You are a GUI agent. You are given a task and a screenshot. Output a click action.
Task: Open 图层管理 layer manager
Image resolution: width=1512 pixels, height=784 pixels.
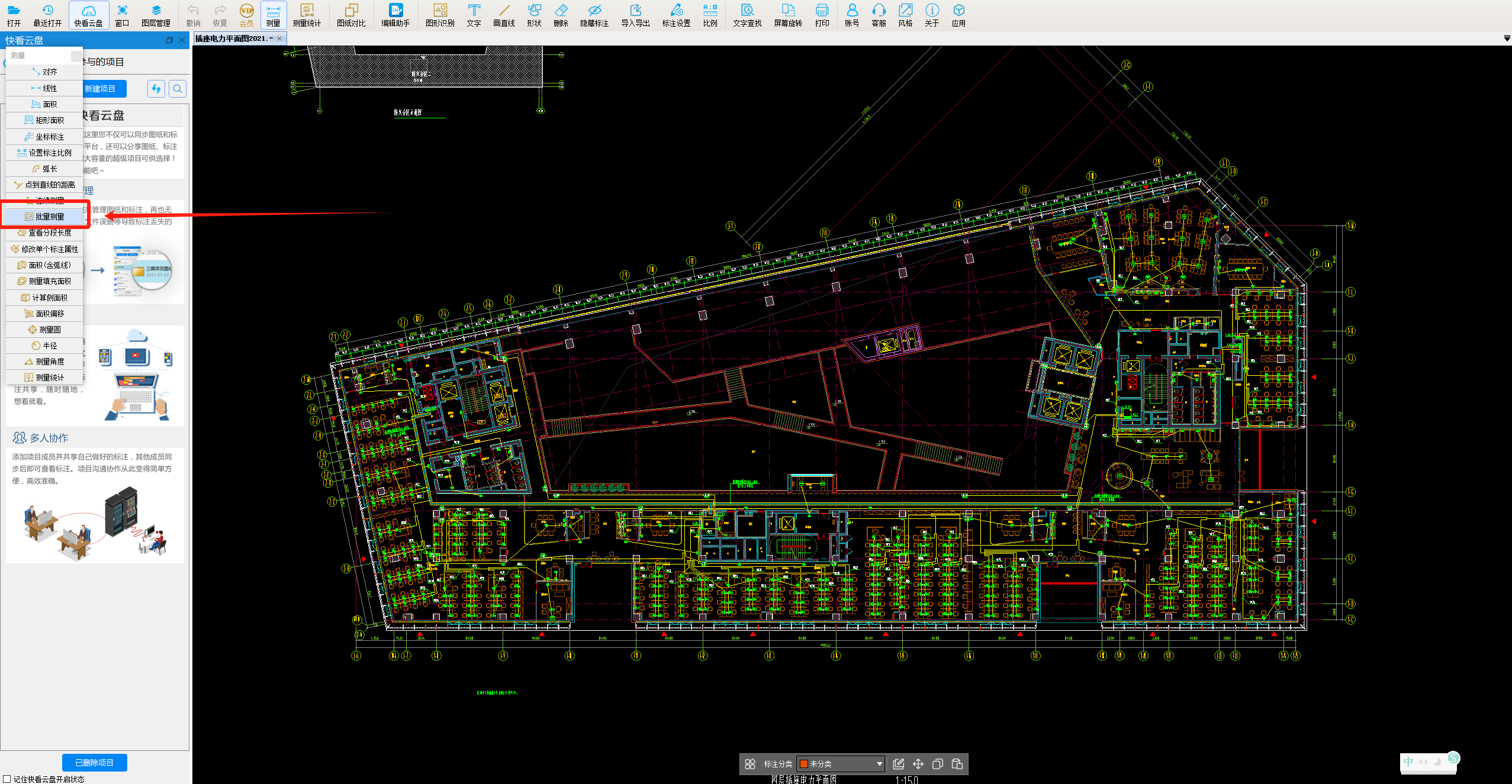pyautogui.click(x=156, y=15)
